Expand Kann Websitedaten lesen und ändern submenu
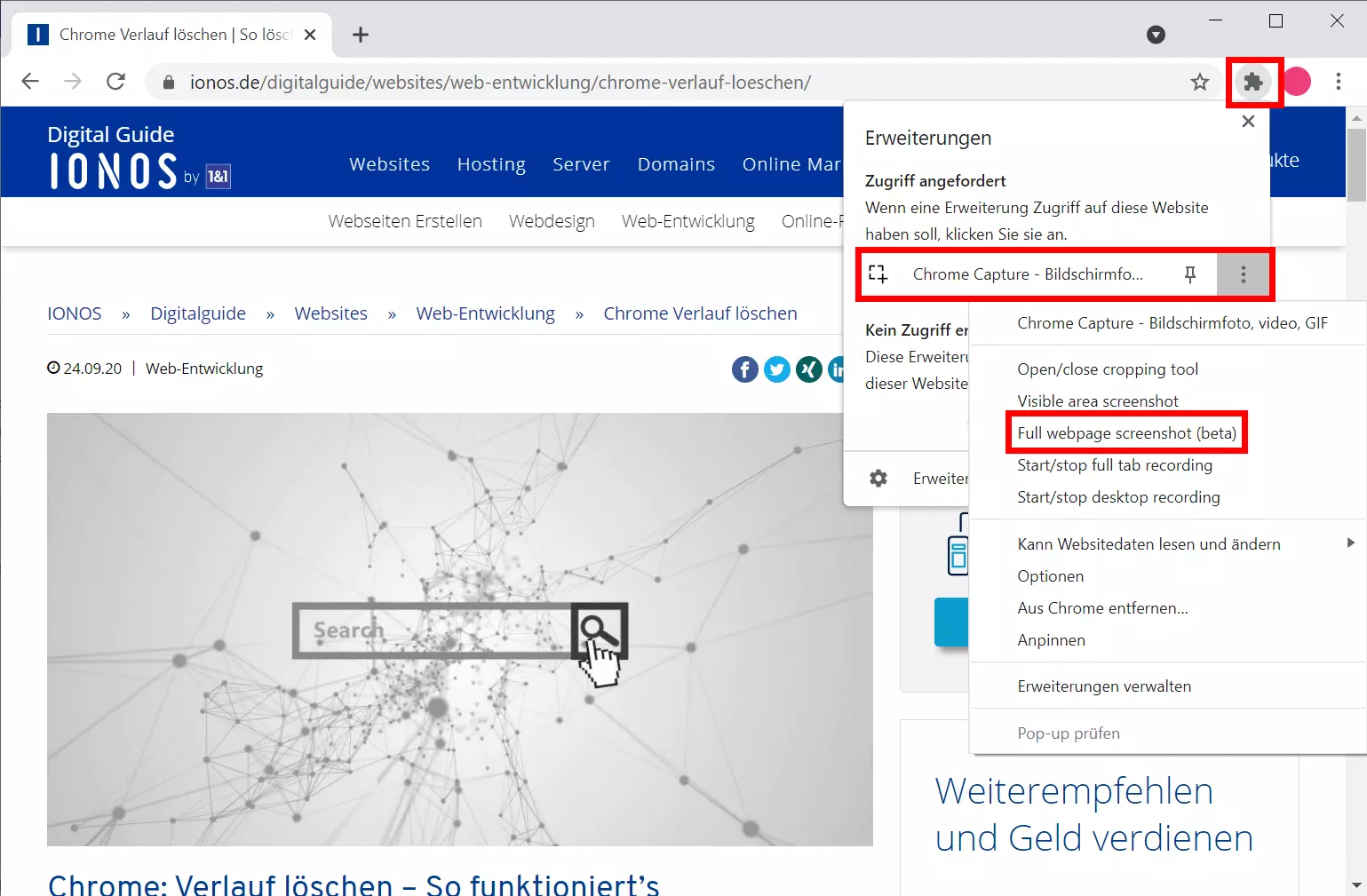Screen dimensions: 1367x896 pyautogui.click(x=1168, y=544)
